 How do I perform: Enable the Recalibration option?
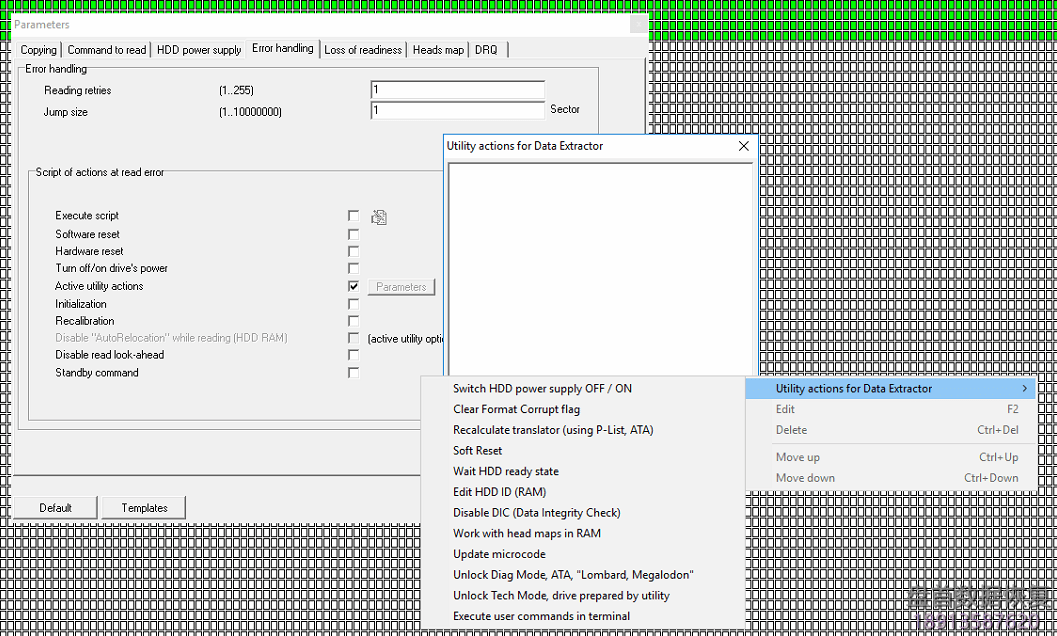353,320
